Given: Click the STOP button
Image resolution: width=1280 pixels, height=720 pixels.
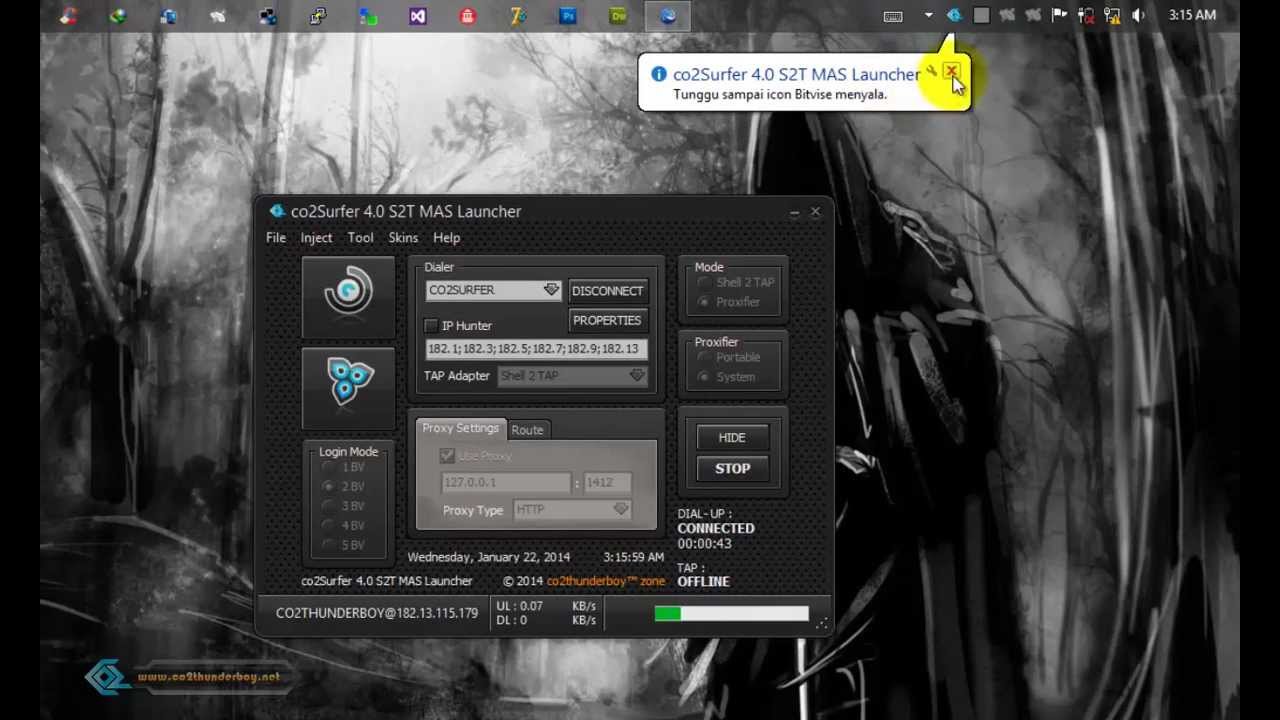Looking at the screenshot, I should (732, 468).
